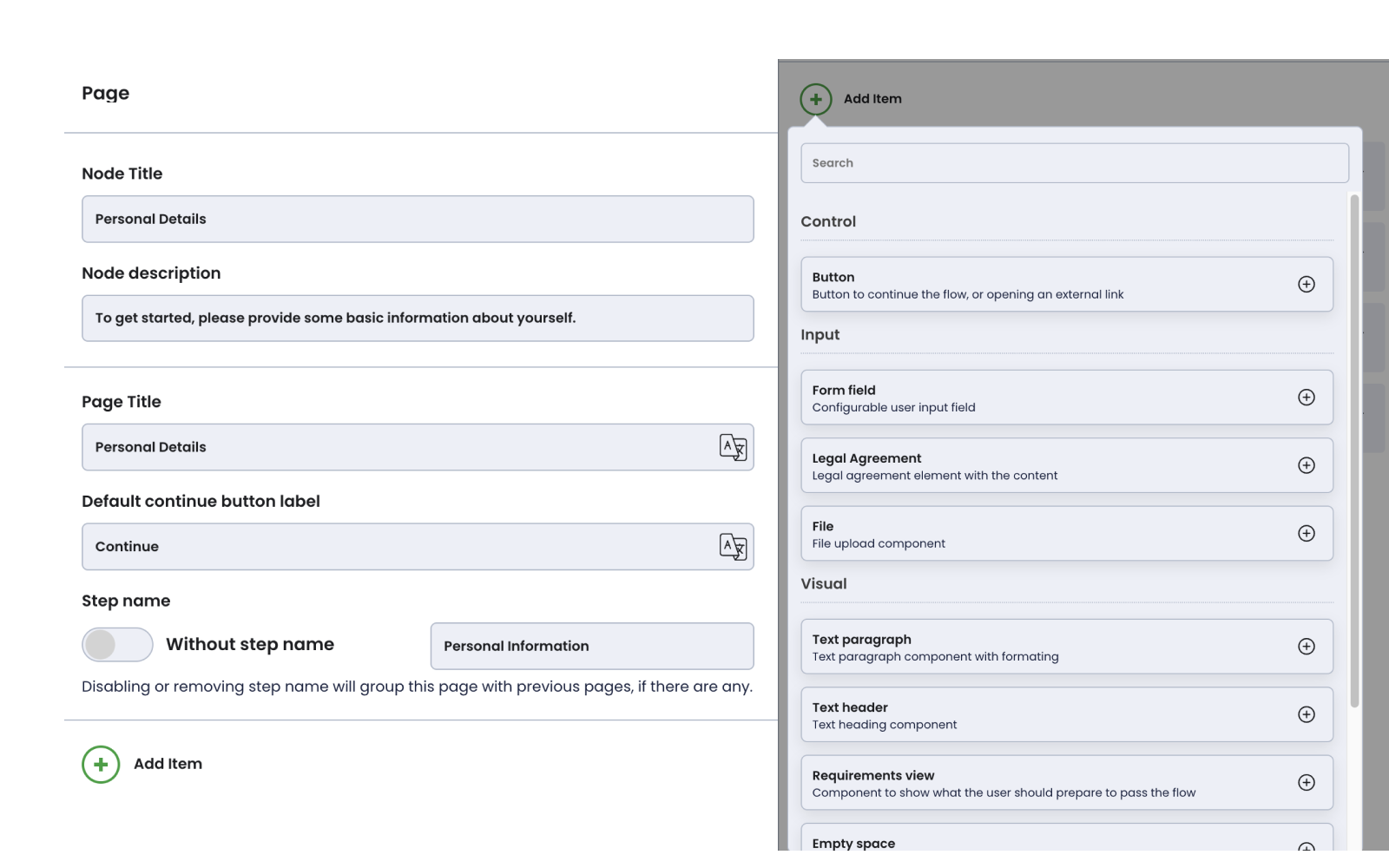
Task: Click the plus icon on Text paragraph item
Action: click(x=1306, y=647)
